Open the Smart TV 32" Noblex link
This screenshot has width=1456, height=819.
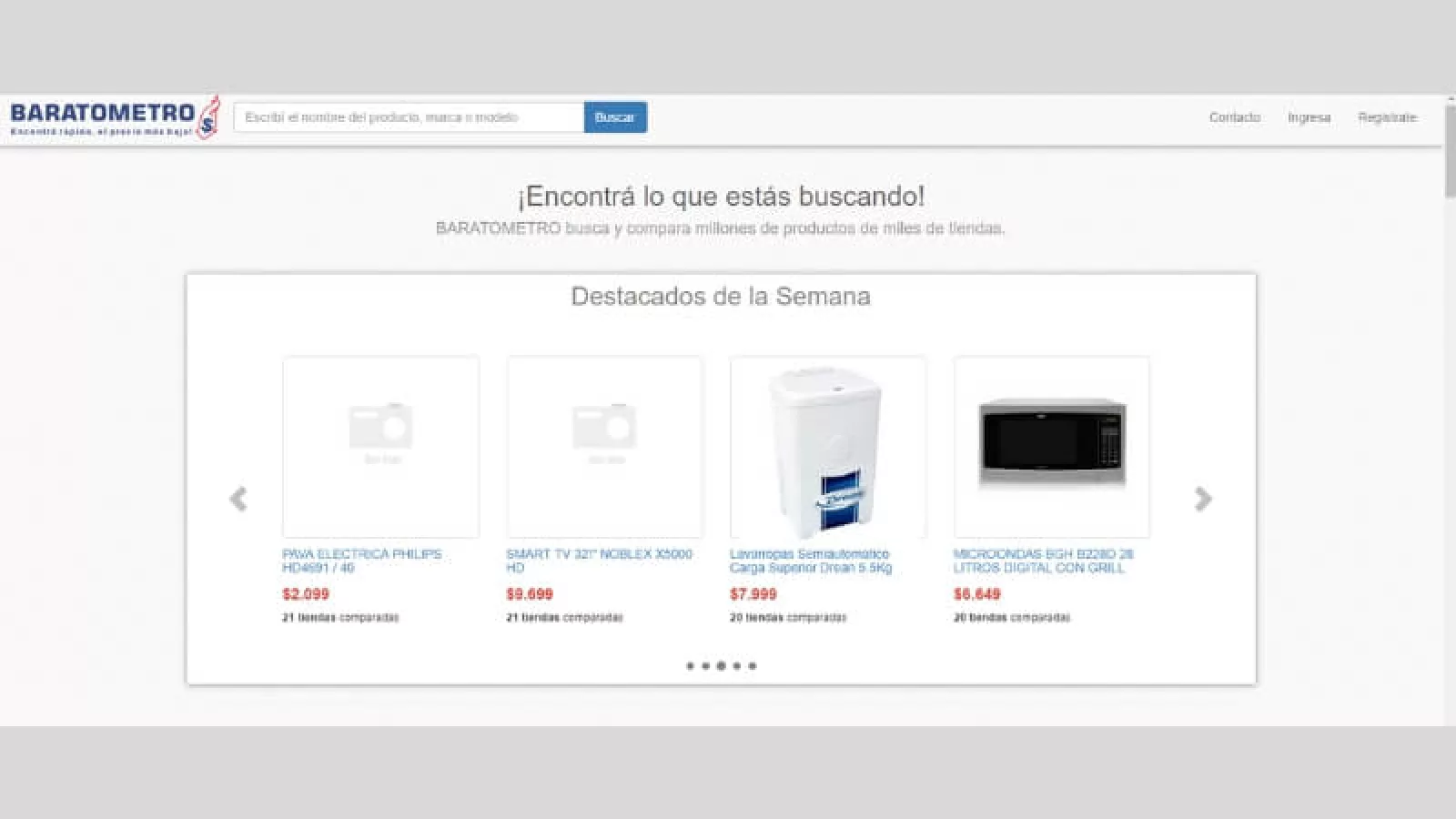pyautogui.click(x=599, y=561)
